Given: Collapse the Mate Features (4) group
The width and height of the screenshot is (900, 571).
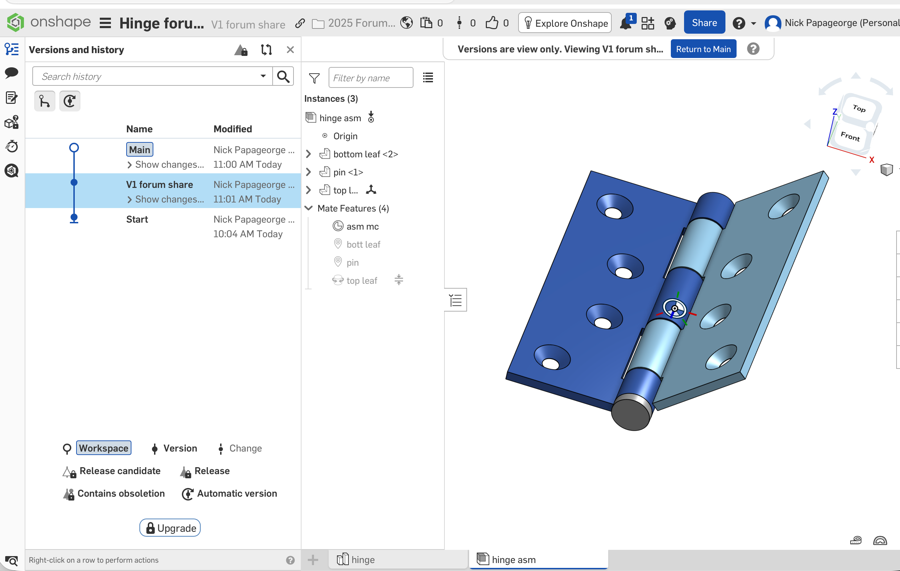Looking at the screenshot, I should click(309, 208).
